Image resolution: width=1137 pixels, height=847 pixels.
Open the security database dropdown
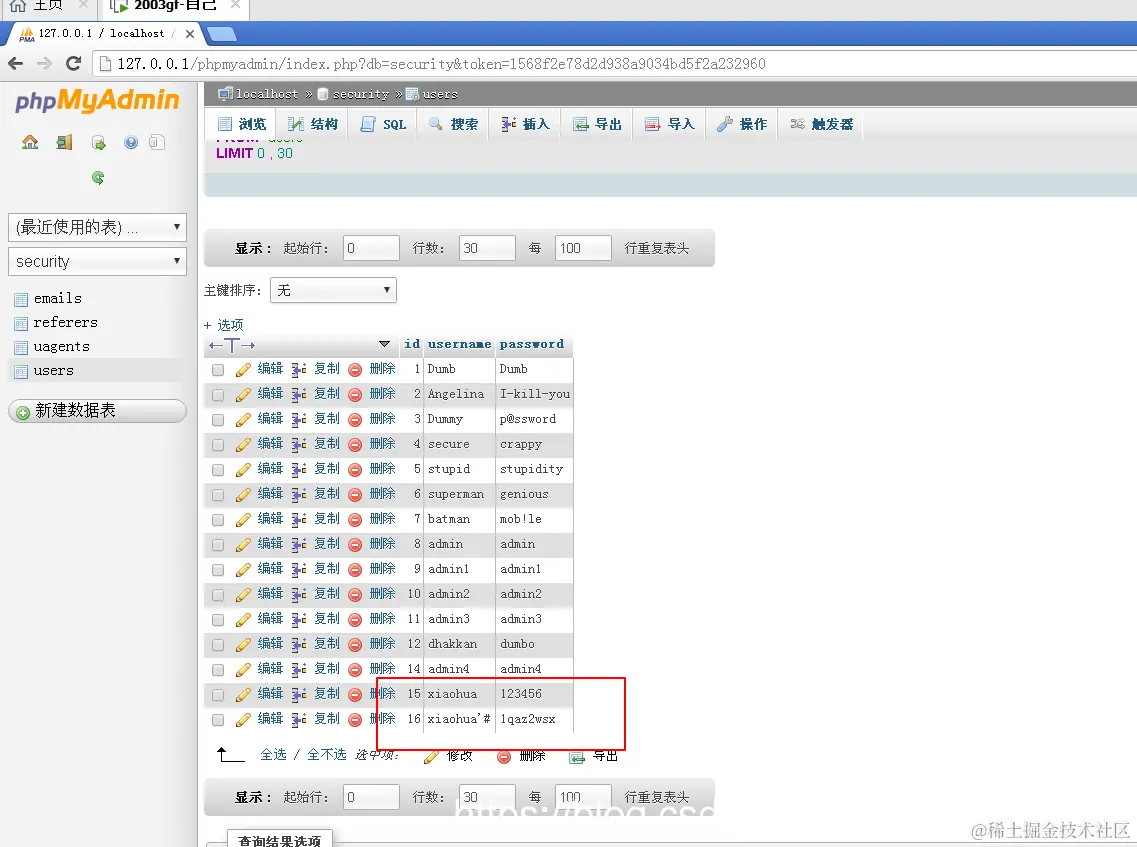point(97,261)
